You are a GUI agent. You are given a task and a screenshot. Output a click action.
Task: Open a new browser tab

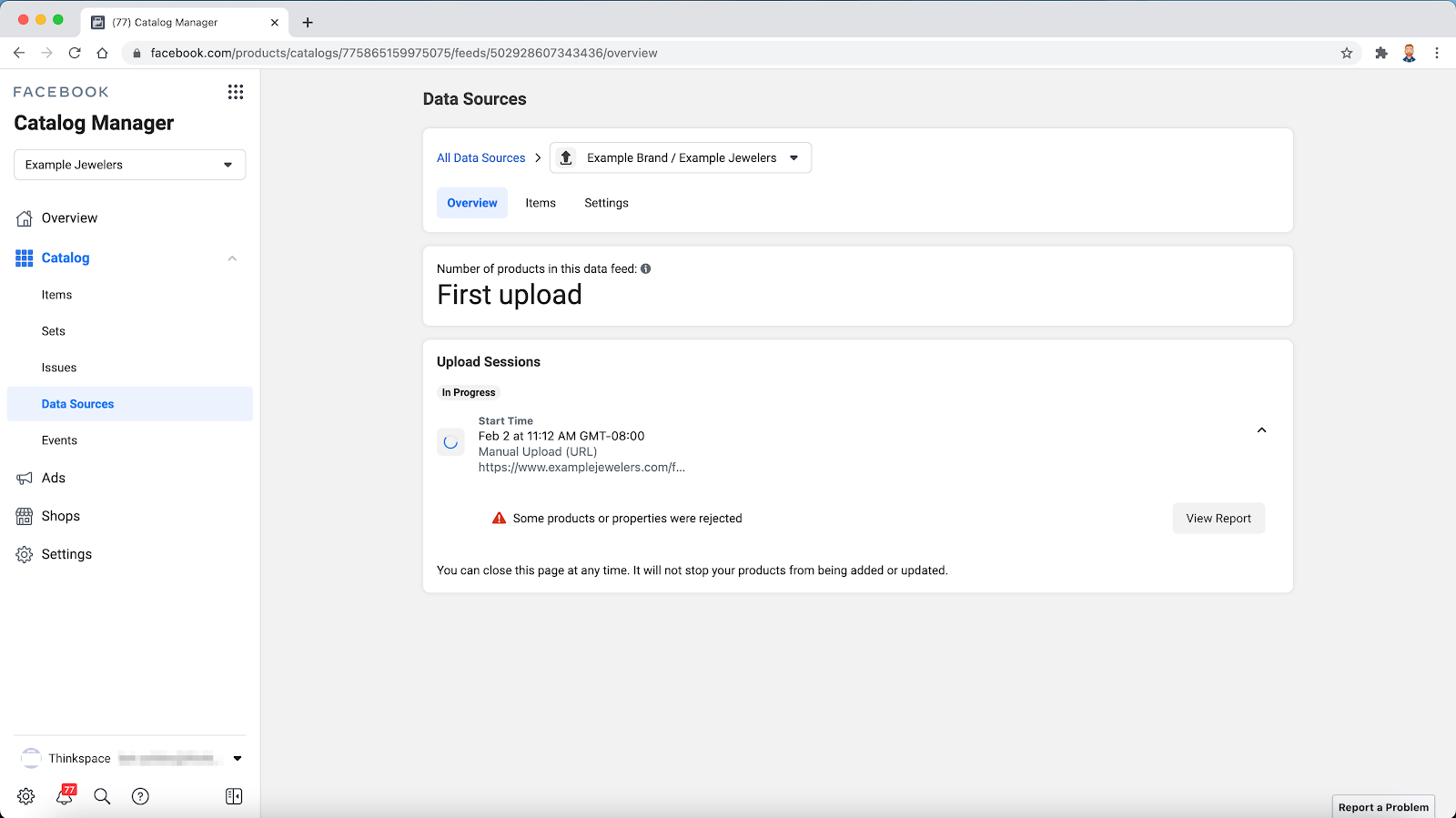[308, 23]
